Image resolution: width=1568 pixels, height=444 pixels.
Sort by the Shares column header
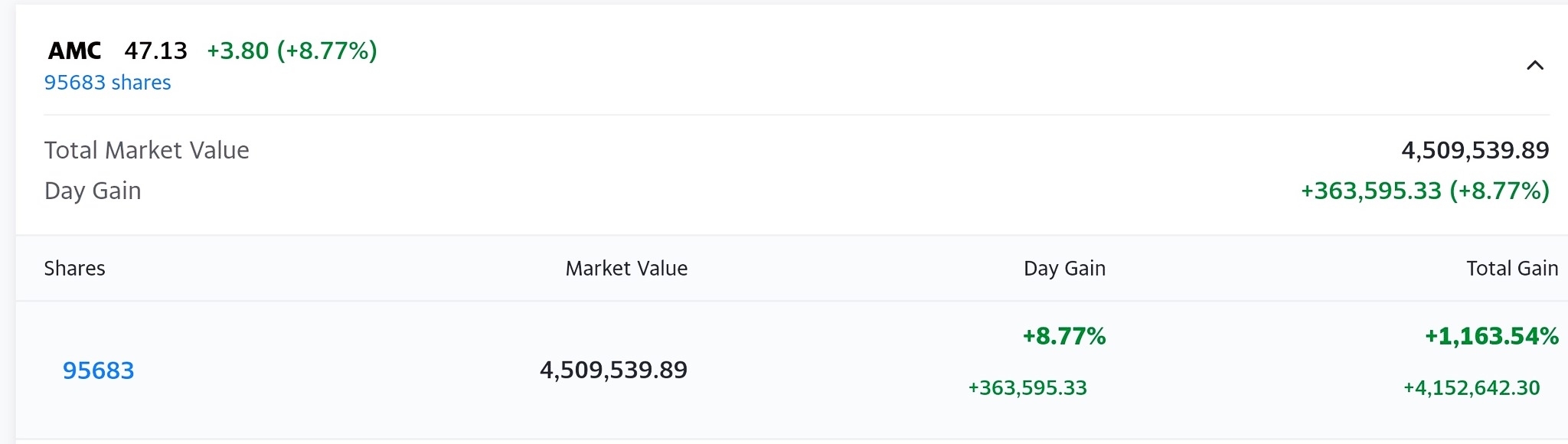coord(74,269)
